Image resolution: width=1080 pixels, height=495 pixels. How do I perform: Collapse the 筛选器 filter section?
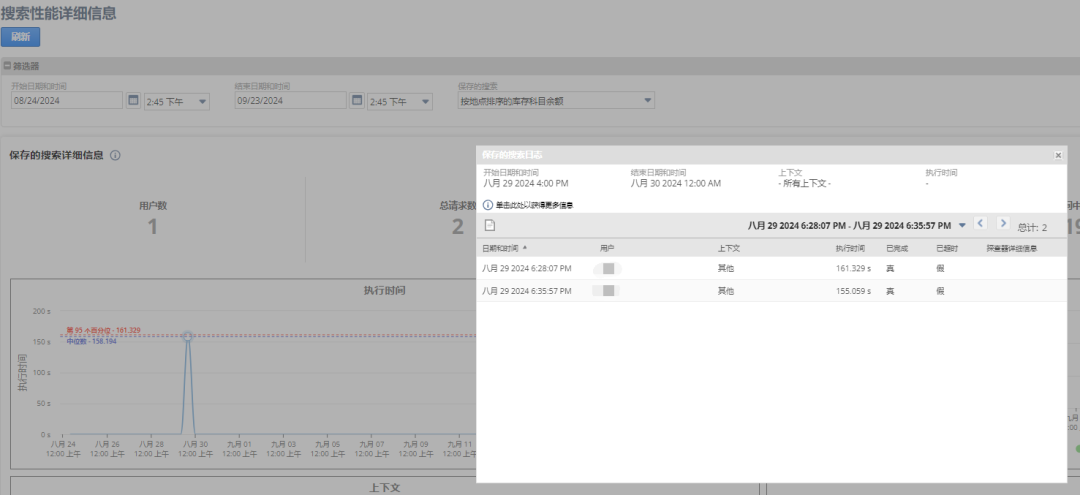[x=8, y=66]
